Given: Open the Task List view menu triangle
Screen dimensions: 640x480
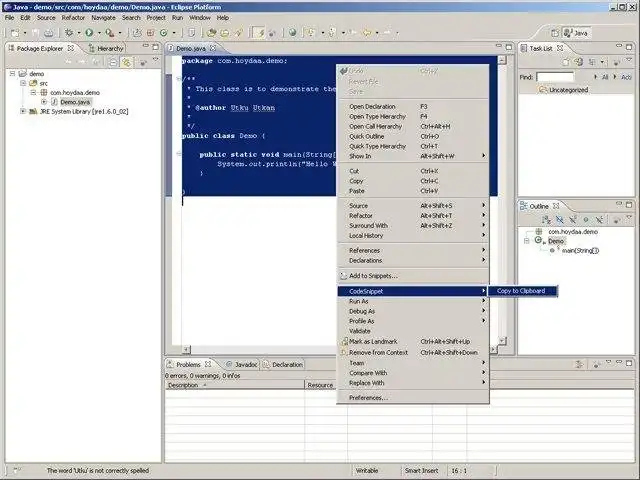Looking at the screenshot, I should 629,60.
